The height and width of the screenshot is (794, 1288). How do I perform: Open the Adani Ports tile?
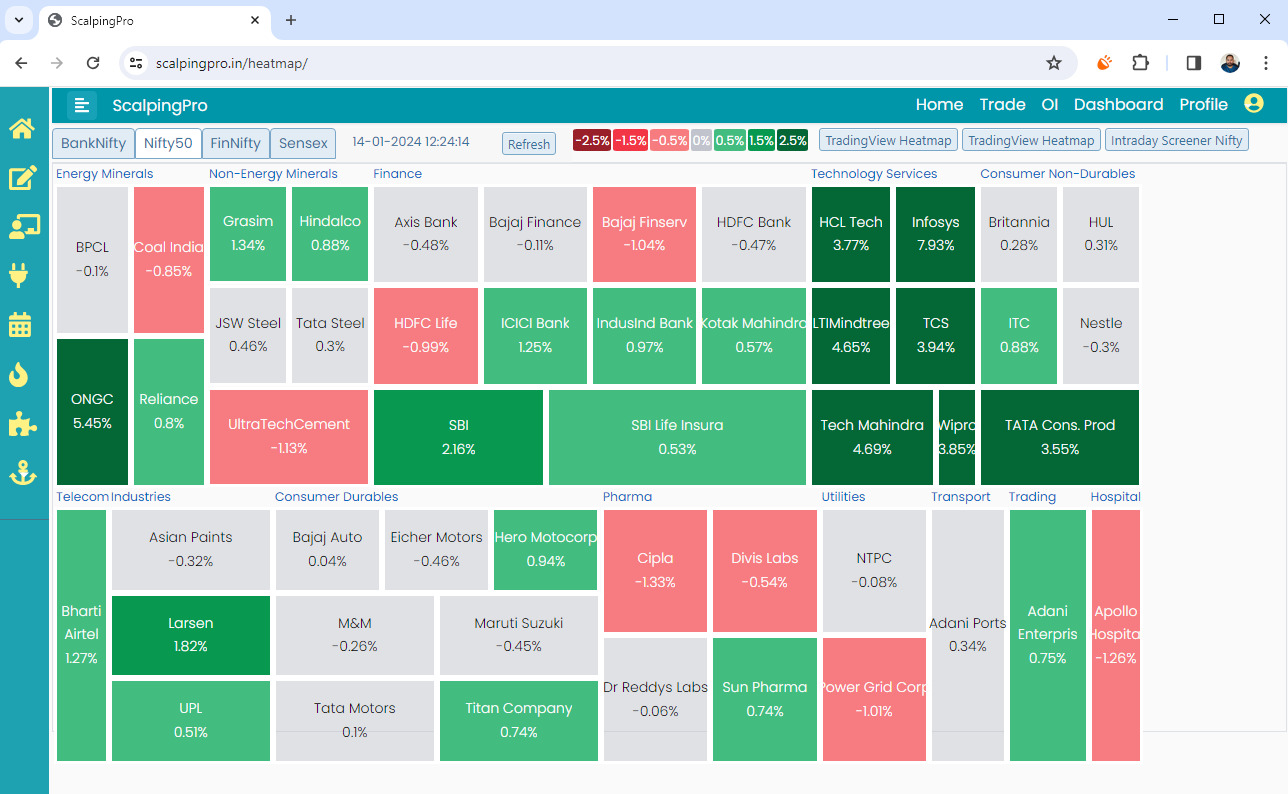tap(967, 635)
